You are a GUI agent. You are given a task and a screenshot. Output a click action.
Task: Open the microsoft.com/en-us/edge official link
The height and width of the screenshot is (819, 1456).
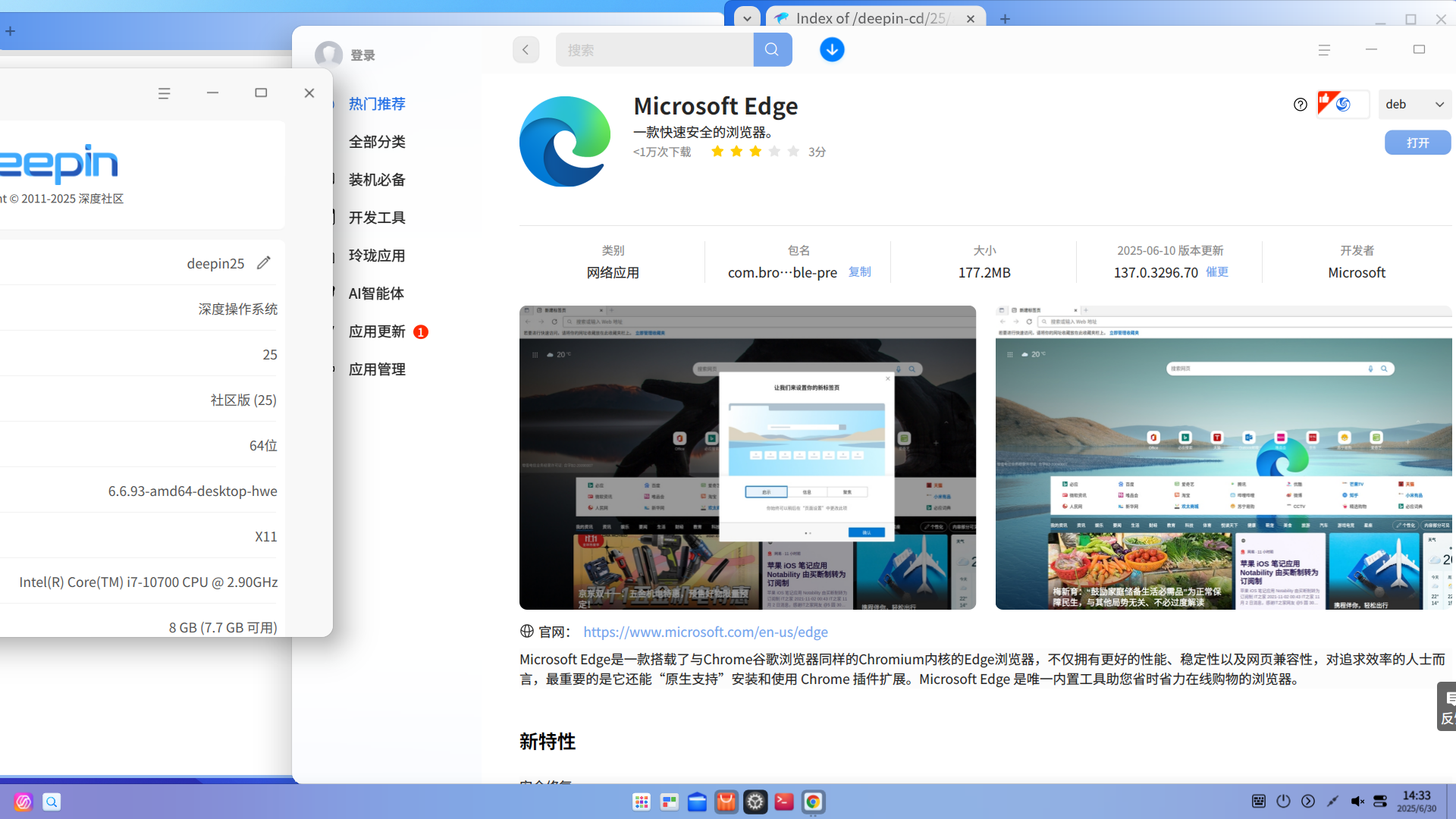705,632
